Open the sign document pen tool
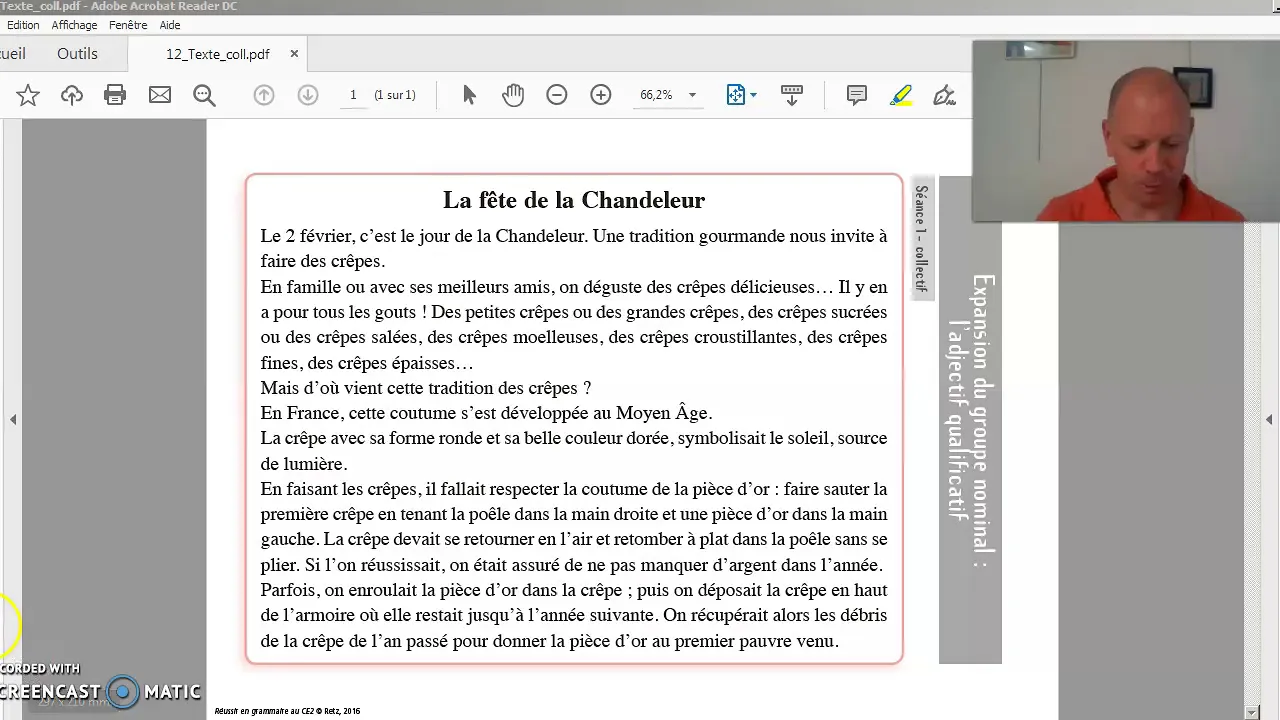This screenshot has height=720, width=1280. [944, 95]
